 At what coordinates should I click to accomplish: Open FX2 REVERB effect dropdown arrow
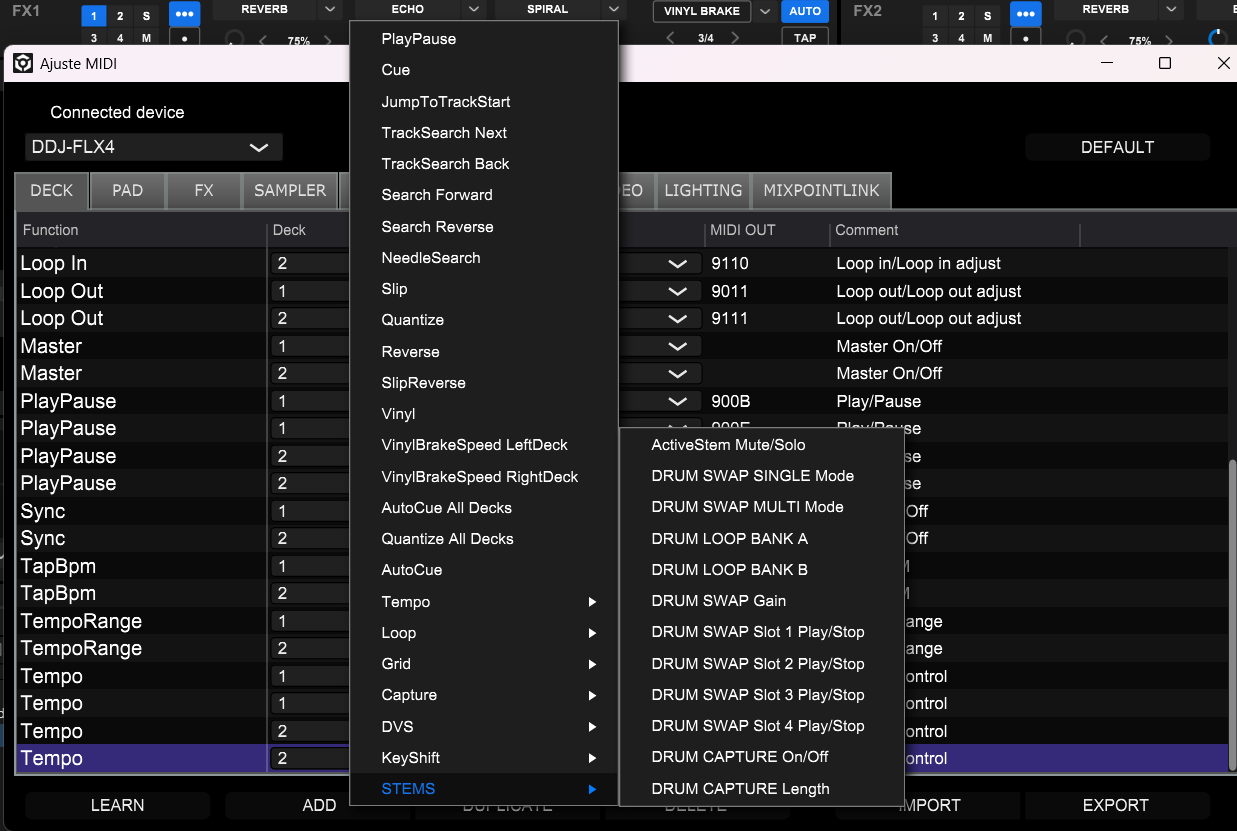tap(1171, 9)
